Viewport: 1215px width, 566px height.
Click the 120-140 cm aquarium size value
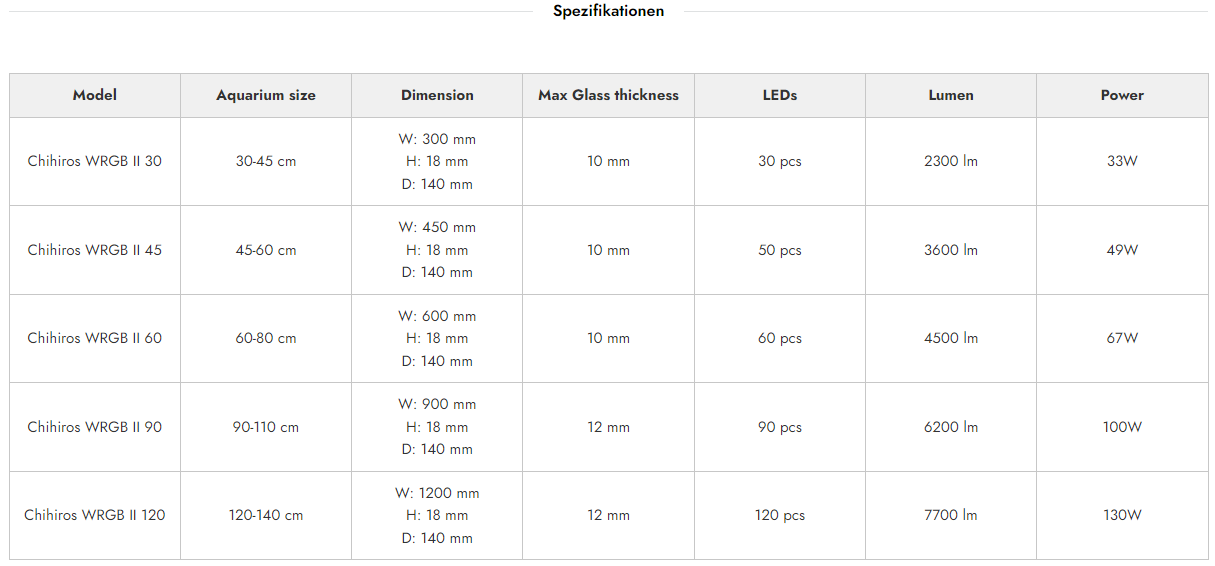click(266, 515)
